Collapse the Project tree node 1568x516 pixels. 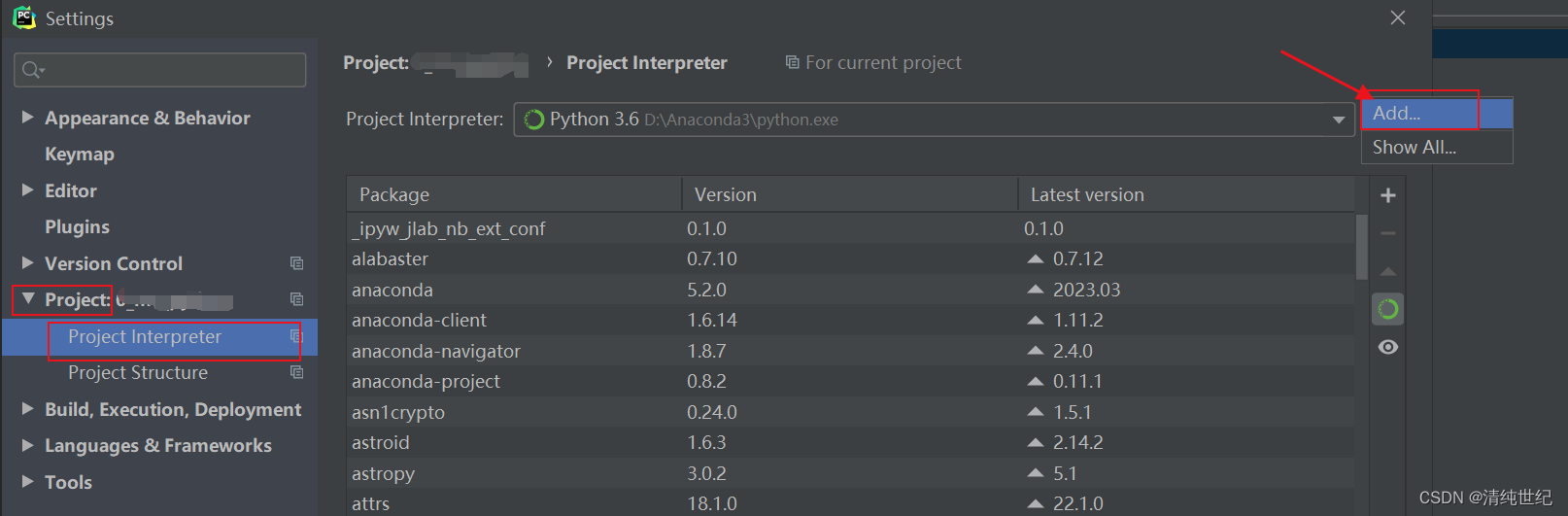[x=27, y=299]
